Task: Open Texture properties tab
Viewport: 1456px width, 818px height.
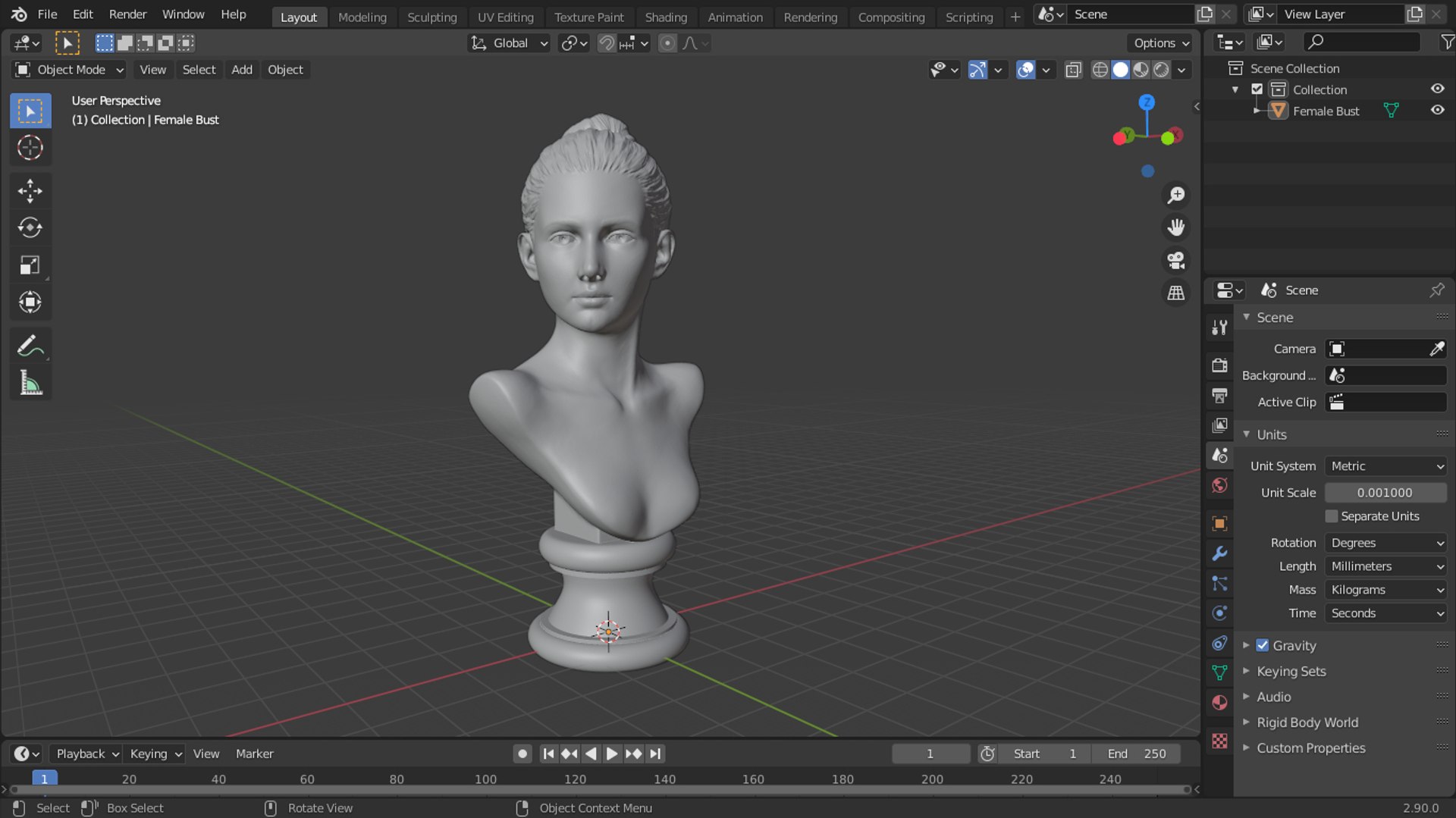Action: click(1219, 741)
